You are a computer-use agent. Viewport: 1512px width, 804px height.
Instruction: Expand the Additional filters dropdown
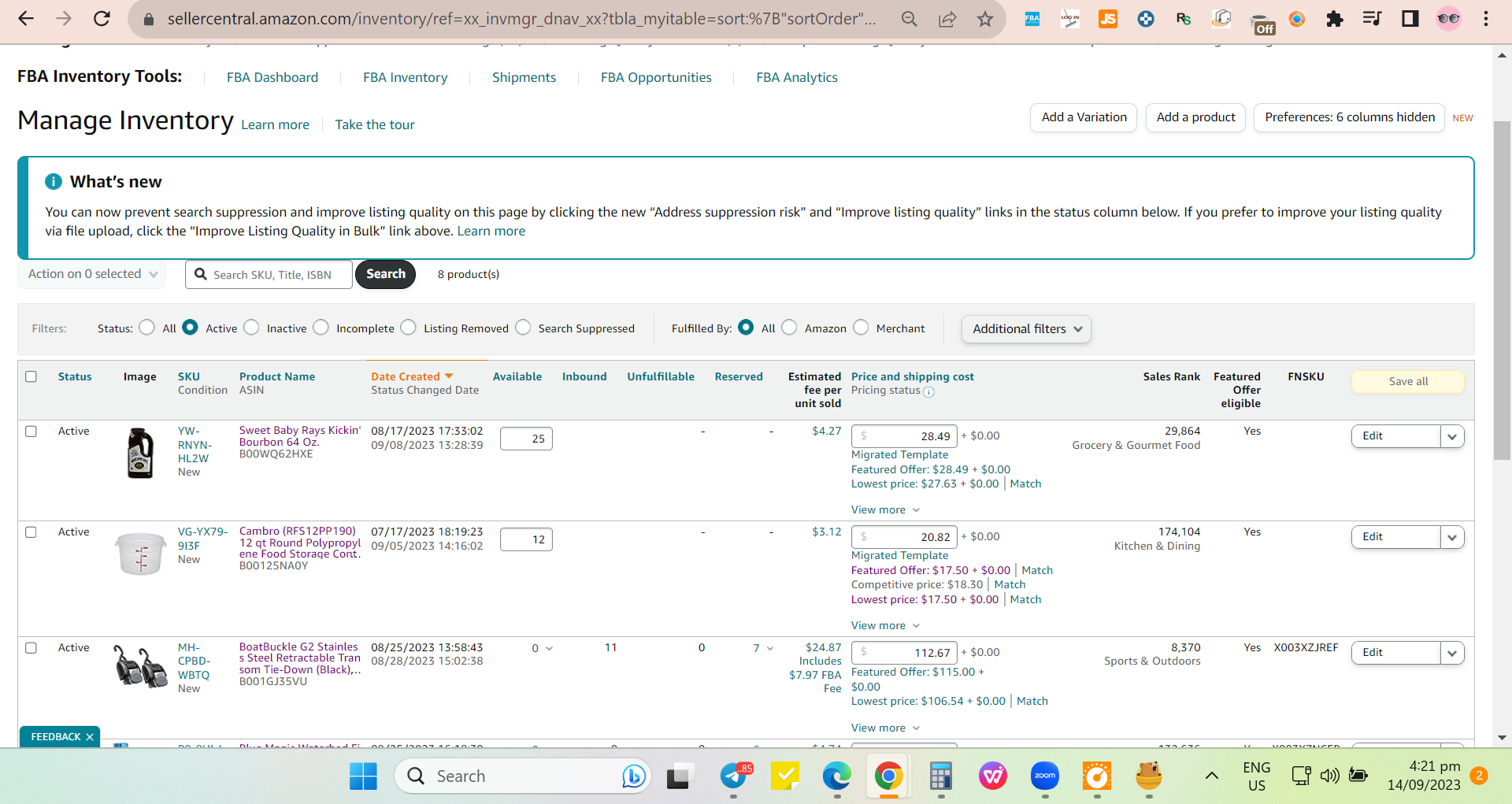click(1026, 329)
